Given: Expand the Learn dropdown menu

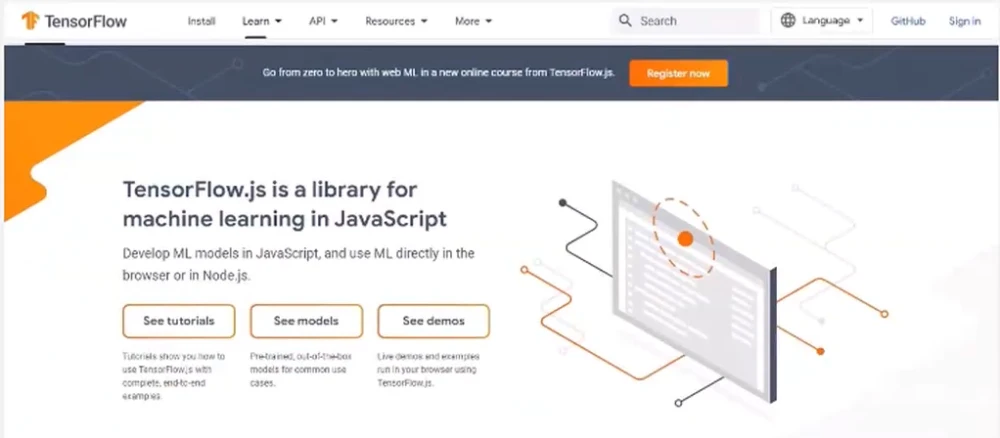Looking at the screenshot, I should [261, 20].
